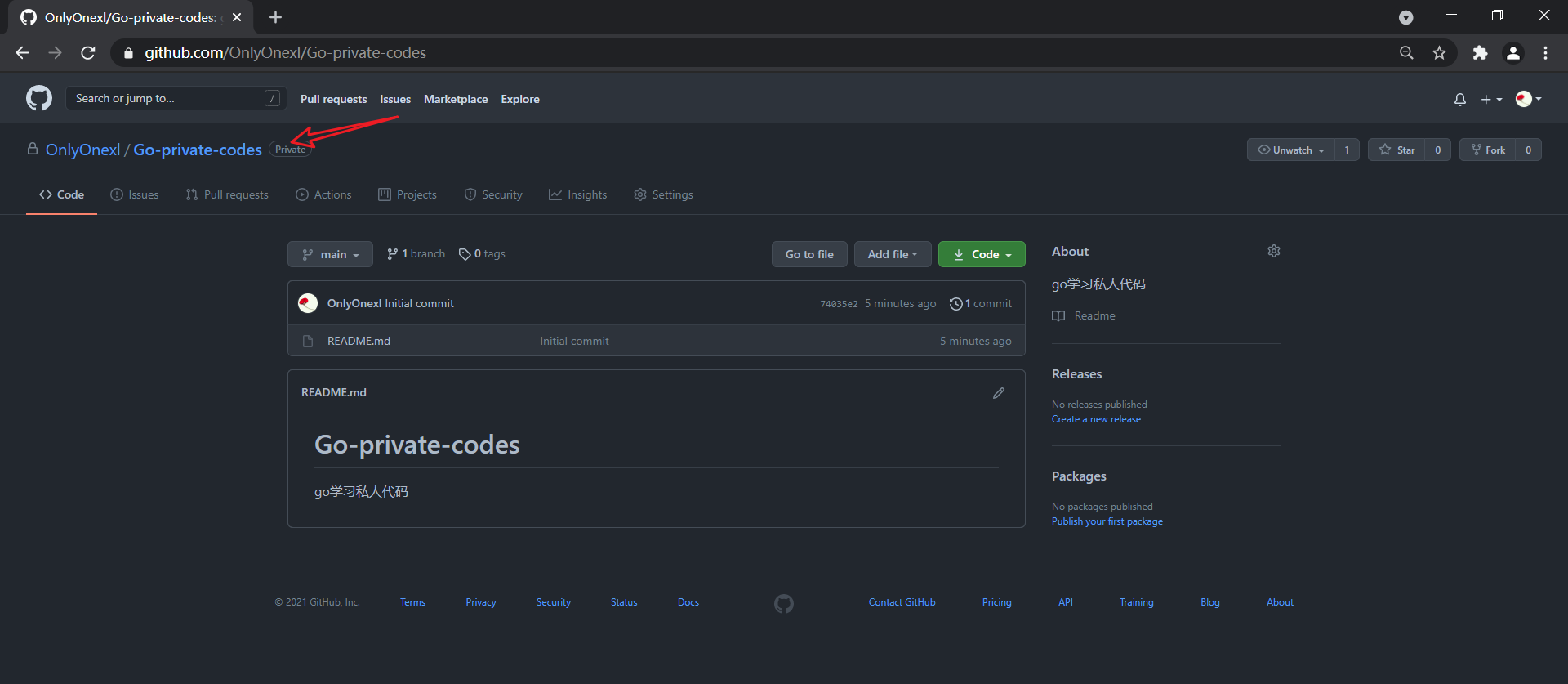Open the user avatar menu
This screenshot has width=1568, height=684.
pos(1528,99)
